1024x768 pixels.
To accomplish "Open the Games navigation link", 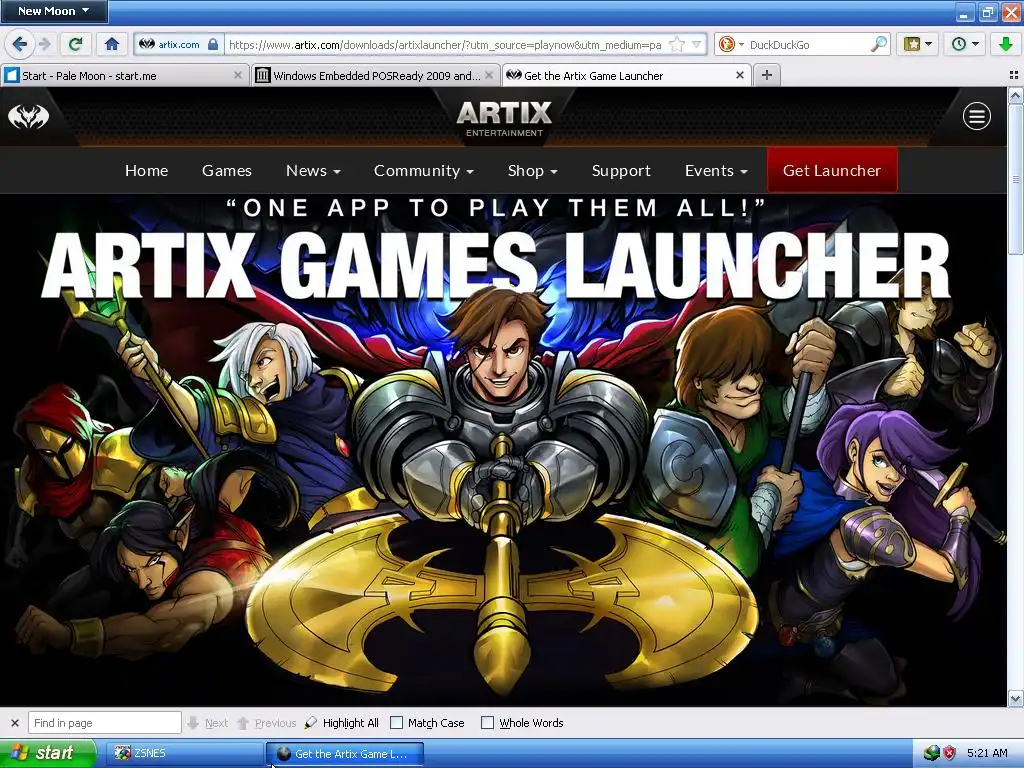I will click(227, 170).
